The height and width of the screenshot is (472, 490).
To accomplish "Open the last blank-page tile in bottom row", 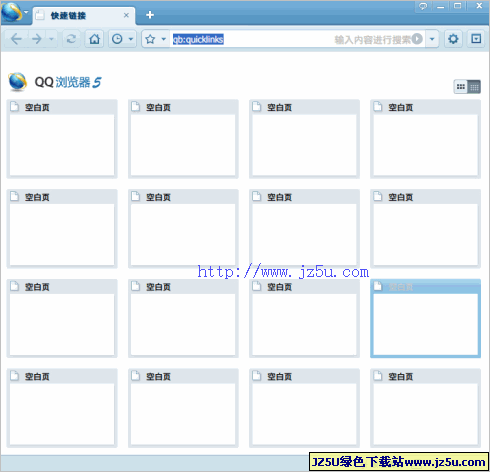I will [x=425, y=408].
